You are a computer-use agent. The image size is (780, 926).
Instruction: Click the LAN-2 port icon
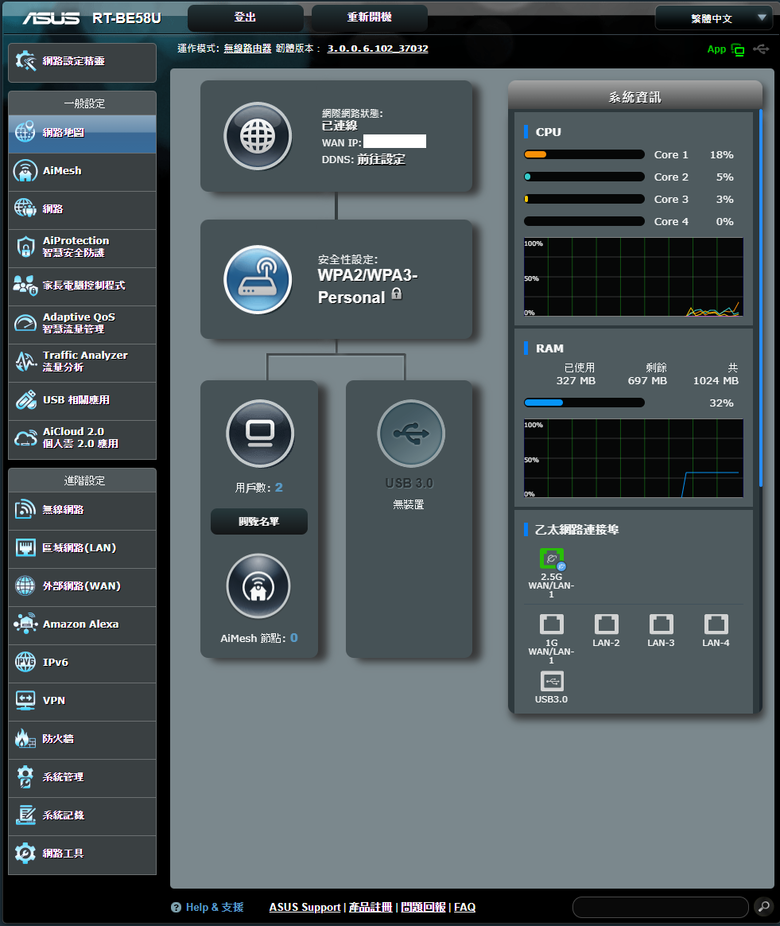(606, 624)
